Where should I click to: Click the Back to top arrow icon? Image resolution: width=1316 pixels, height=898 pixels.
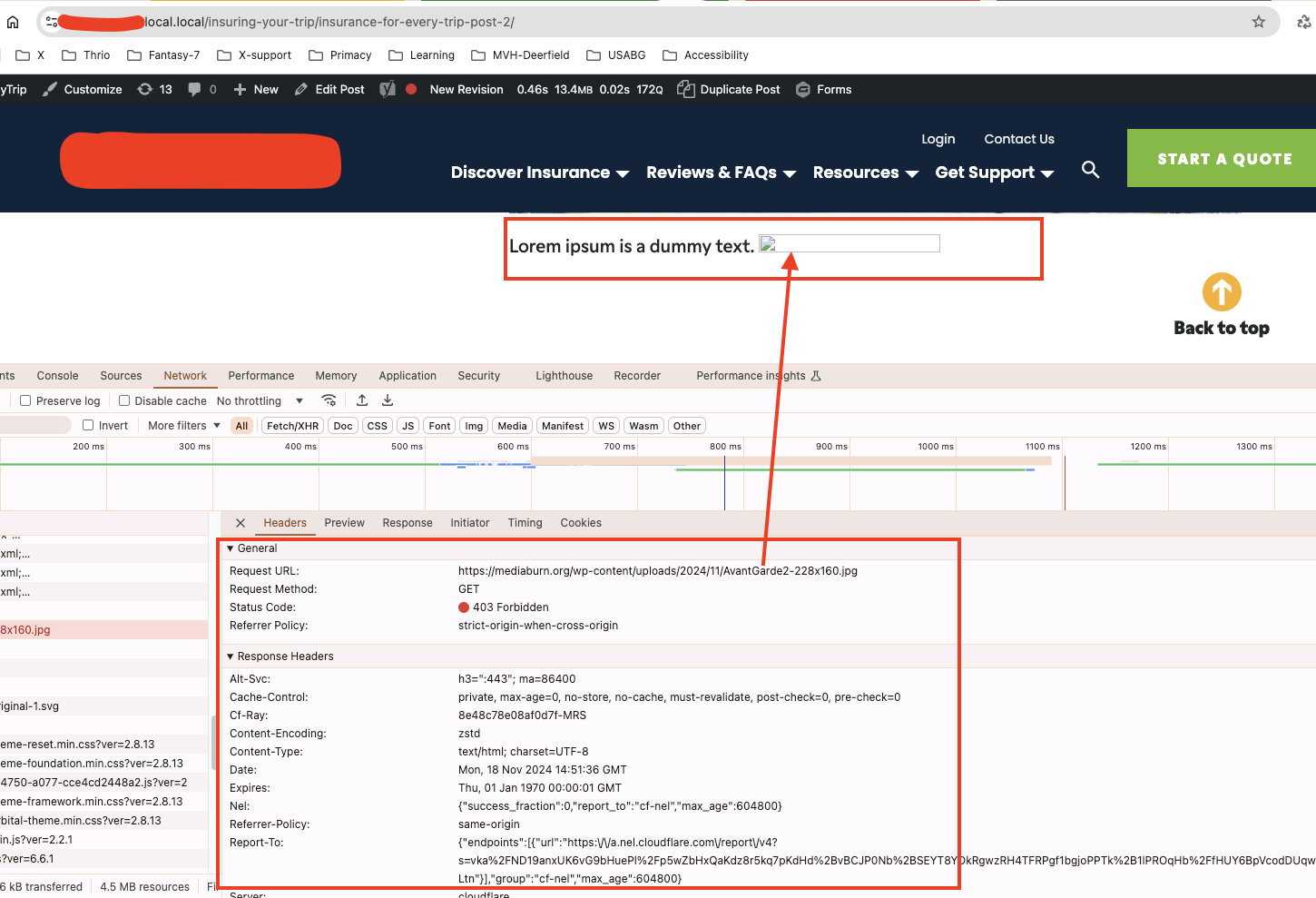(x=1222, y=292)
